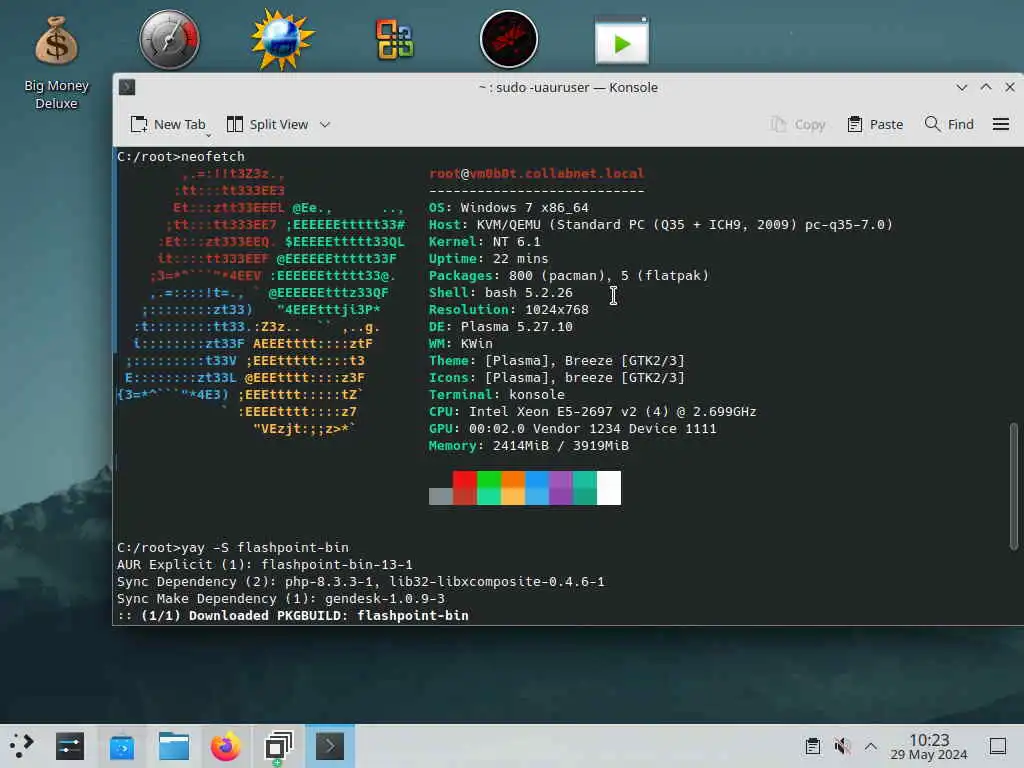Click the 'Resolution: 1024x768' line
This screenshot has height=768, width=1024.
(x=509, y=310)
